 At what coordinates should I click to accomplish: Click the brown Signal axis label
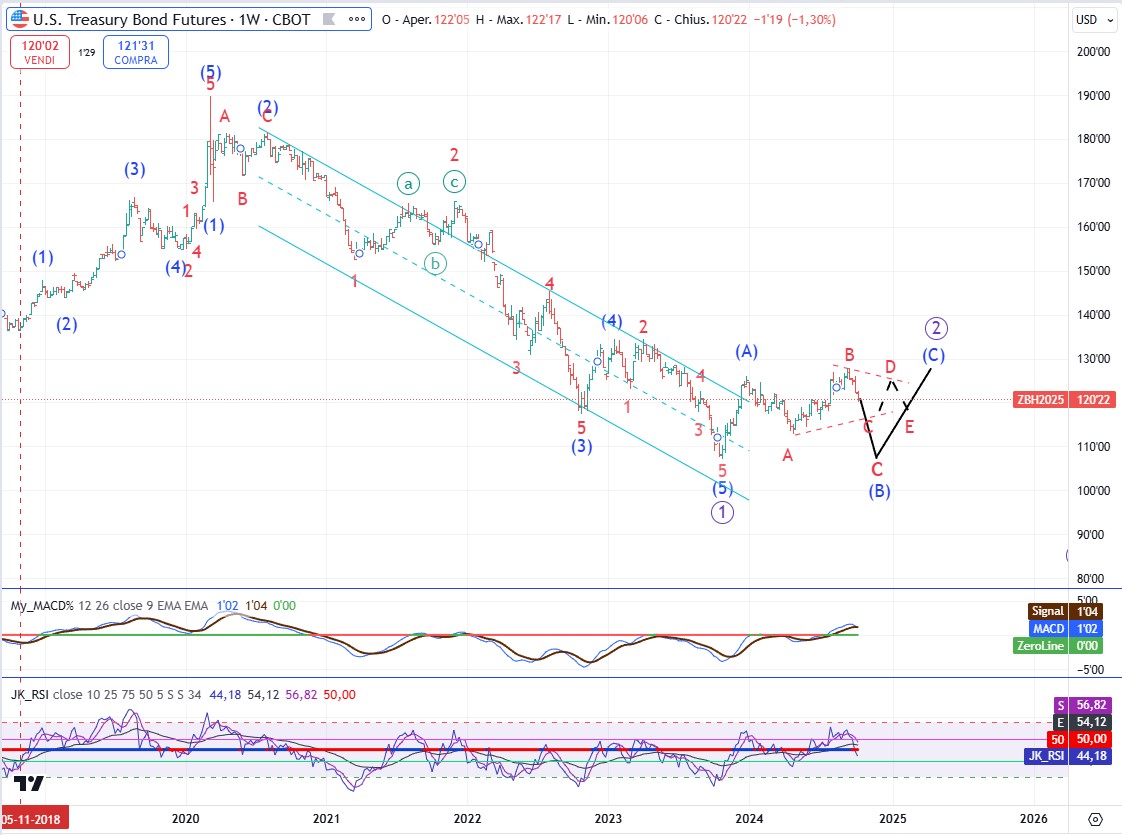1047,611
